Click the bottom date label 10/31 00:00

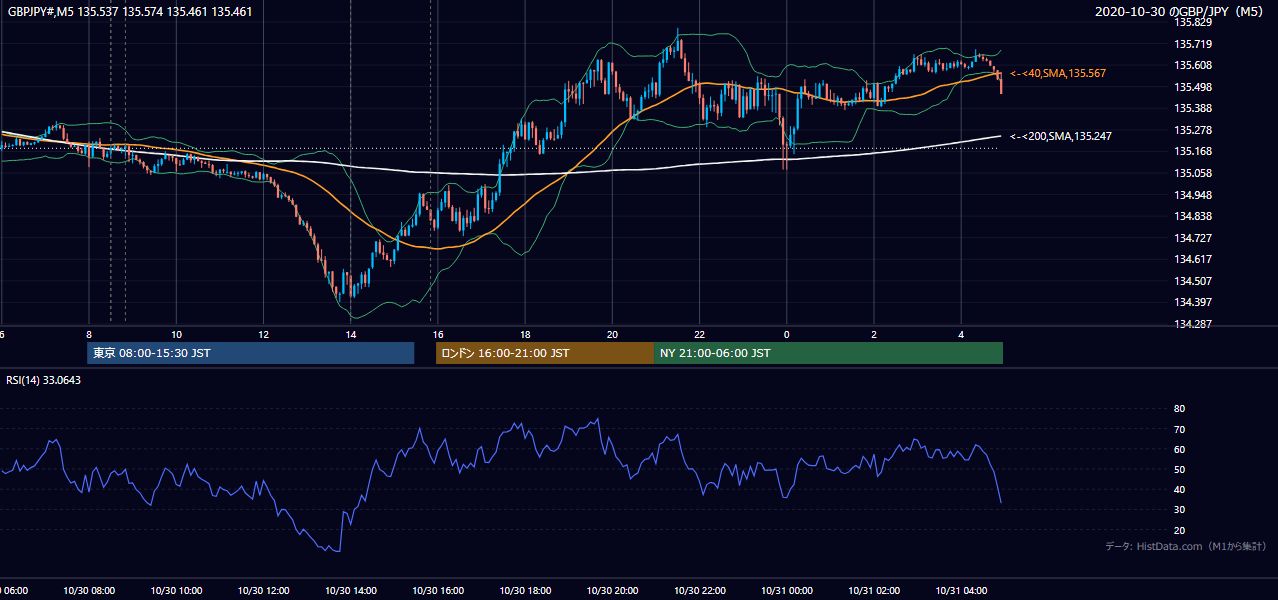[x=787, y=591]
